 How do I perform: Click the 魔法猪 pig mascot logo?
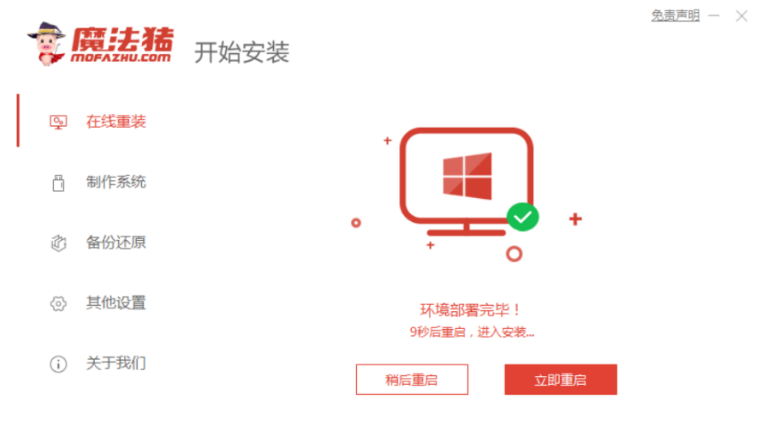[x=46, y=44]
